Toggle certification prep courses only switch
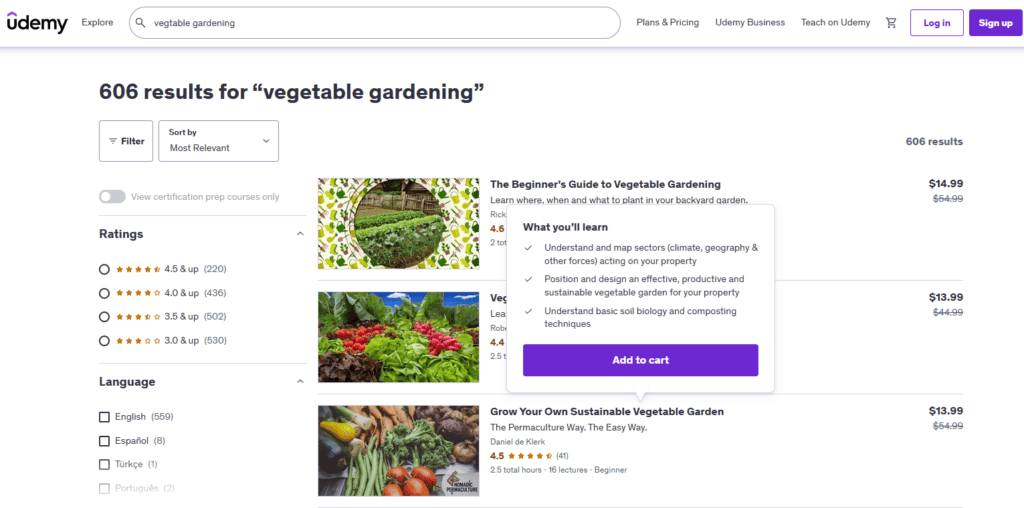Image resolution: width=1024 pixels, height=508 pixels. 112,197
